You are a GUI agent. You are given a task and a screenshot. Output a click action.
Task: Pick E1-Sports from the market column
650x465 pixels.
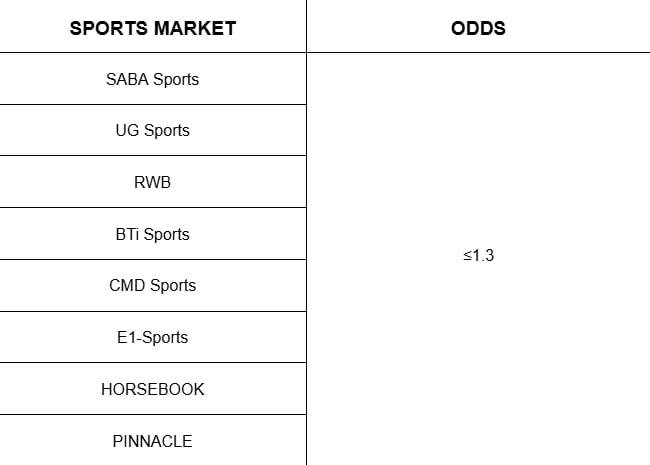coord(152,337)
